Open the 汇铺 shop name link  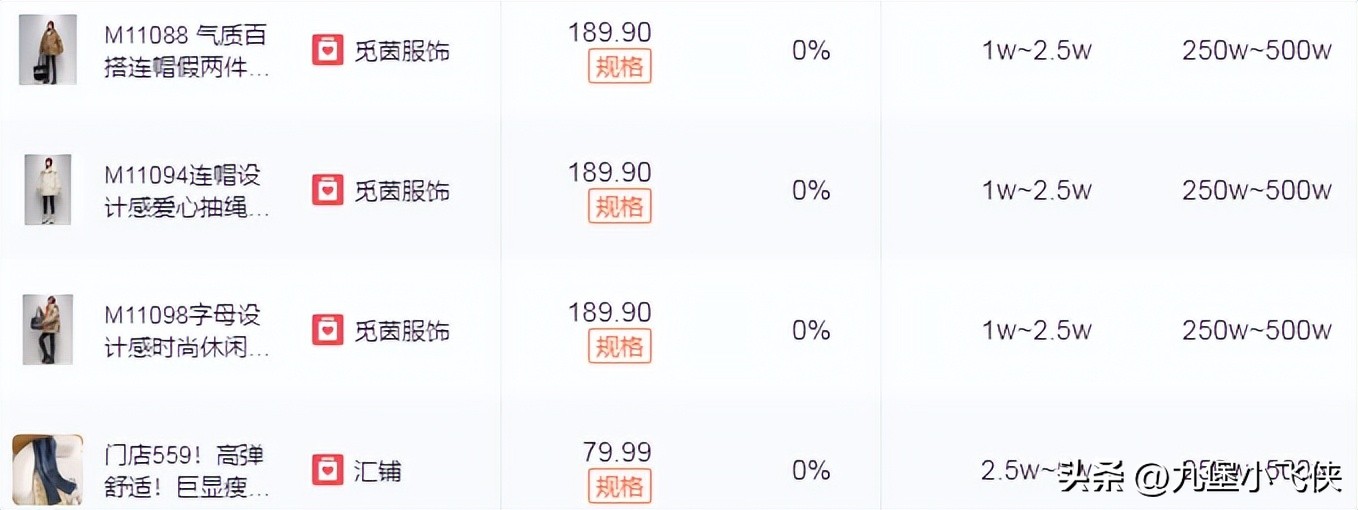click(378, 470)
